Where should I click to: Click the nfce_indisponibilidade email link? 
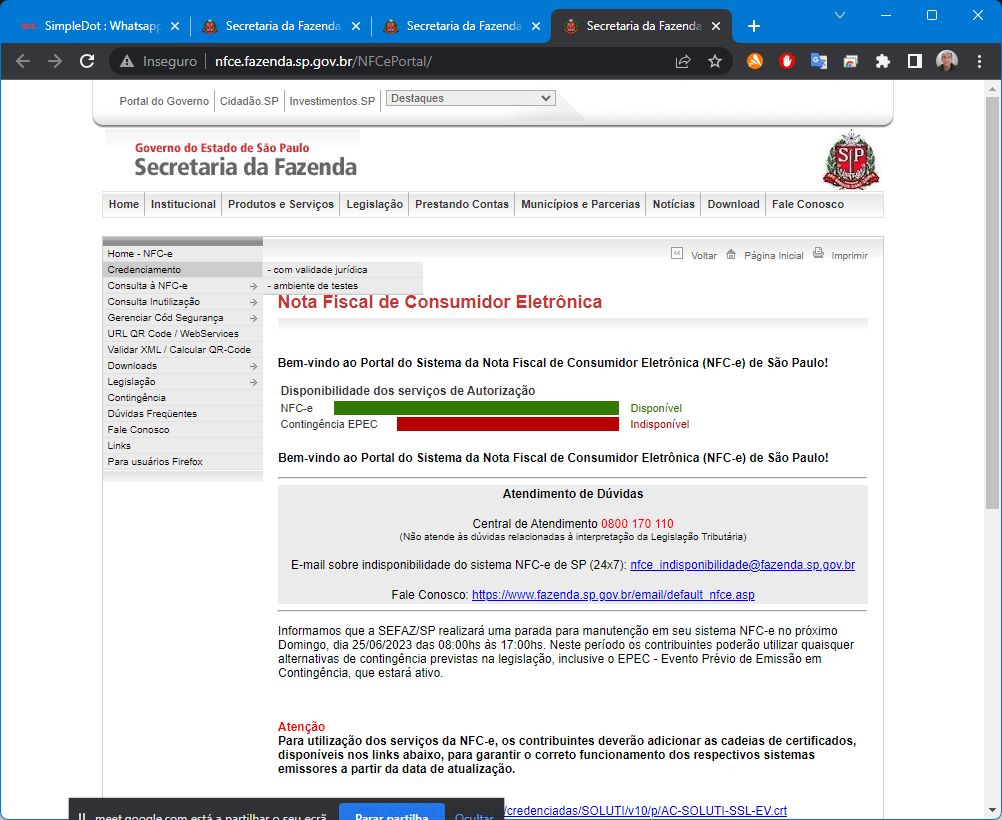coord(742,565)
